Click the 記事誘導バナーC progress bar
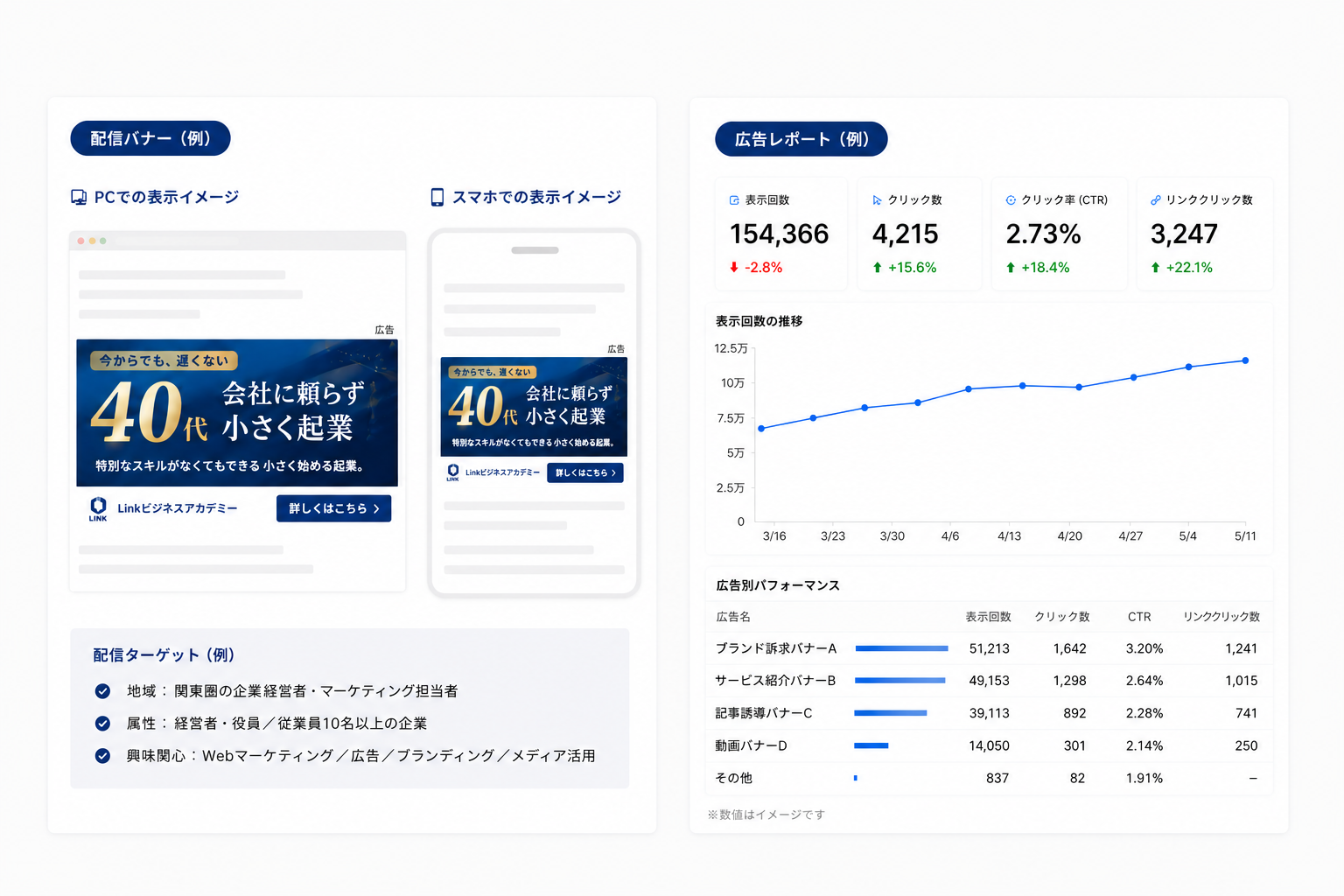This screenshot has width=1344, height=896. click(x=891, y=713)
